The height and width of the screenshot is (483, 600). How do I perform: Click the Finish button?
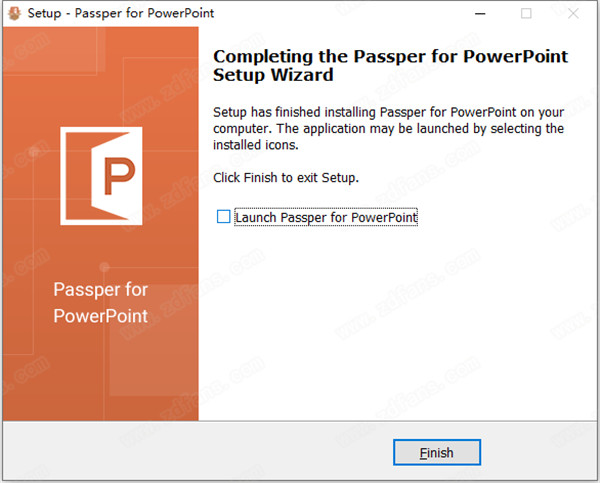pos(437,452)
